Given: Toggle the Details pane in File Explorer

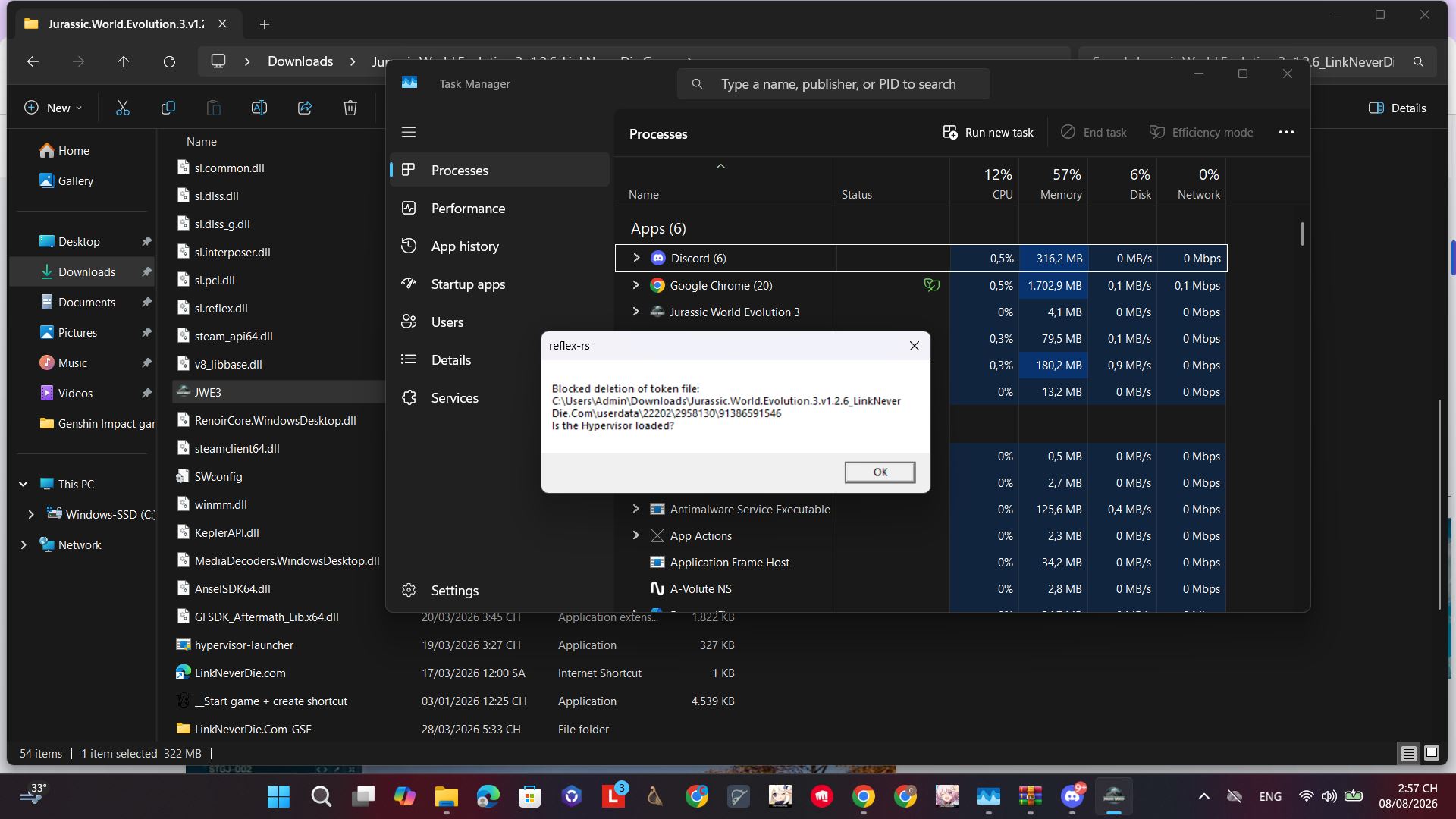Looking at the screenshot, I should tap(1398, 108).
